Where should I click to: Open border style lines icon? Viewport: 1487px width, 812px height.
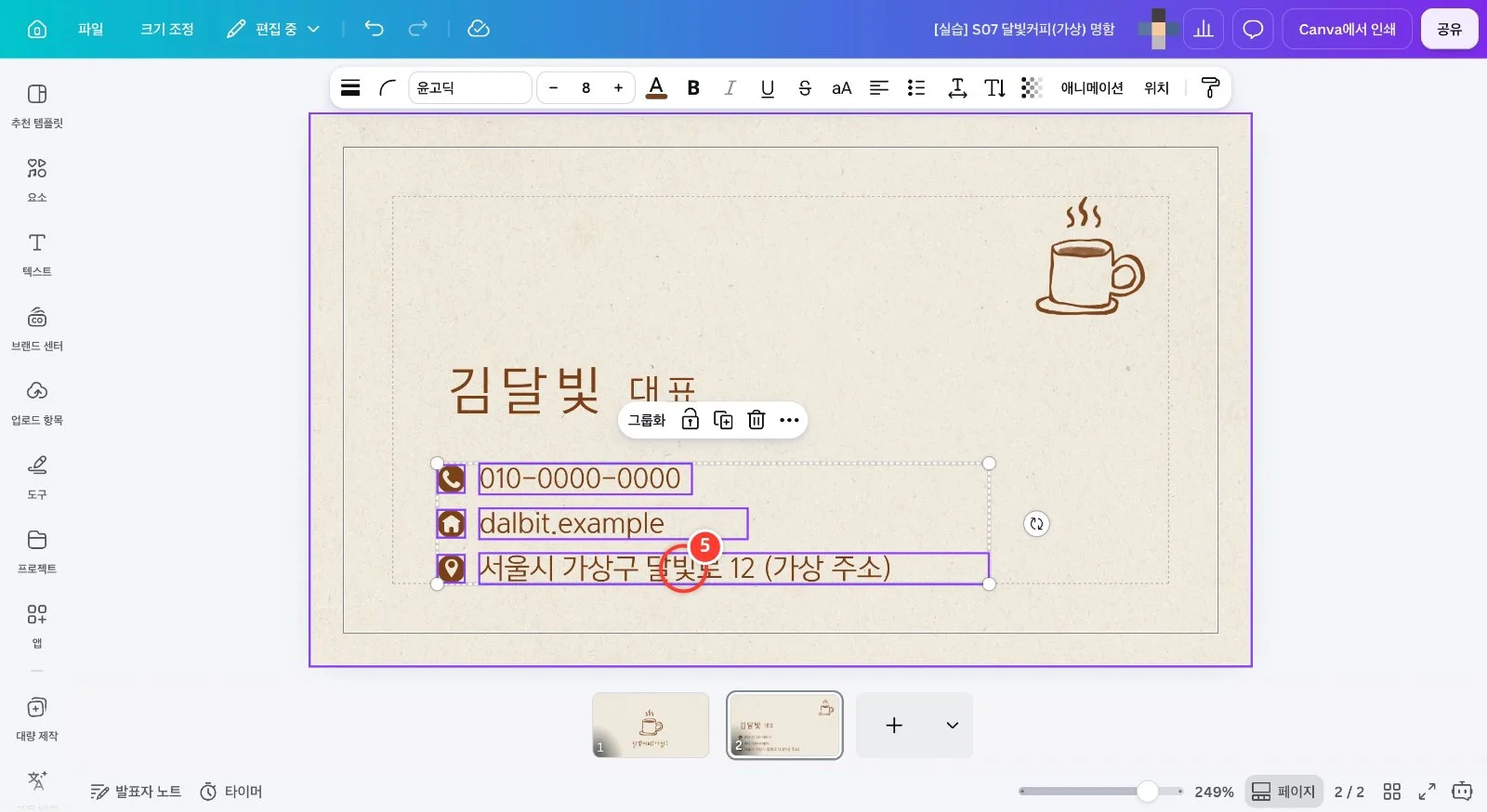(350, 87)
